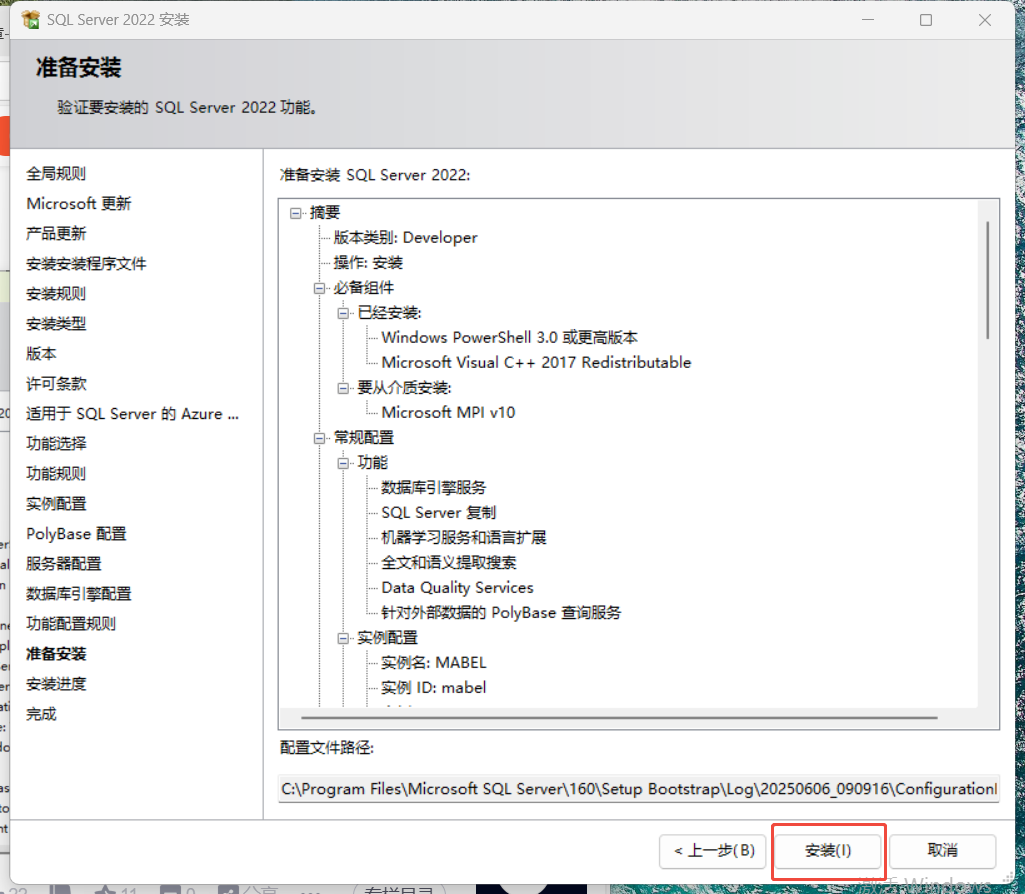Select the 版本类别: Developer summary entry
Viewport: 1025px width, 894px height.
pos(405,237)
